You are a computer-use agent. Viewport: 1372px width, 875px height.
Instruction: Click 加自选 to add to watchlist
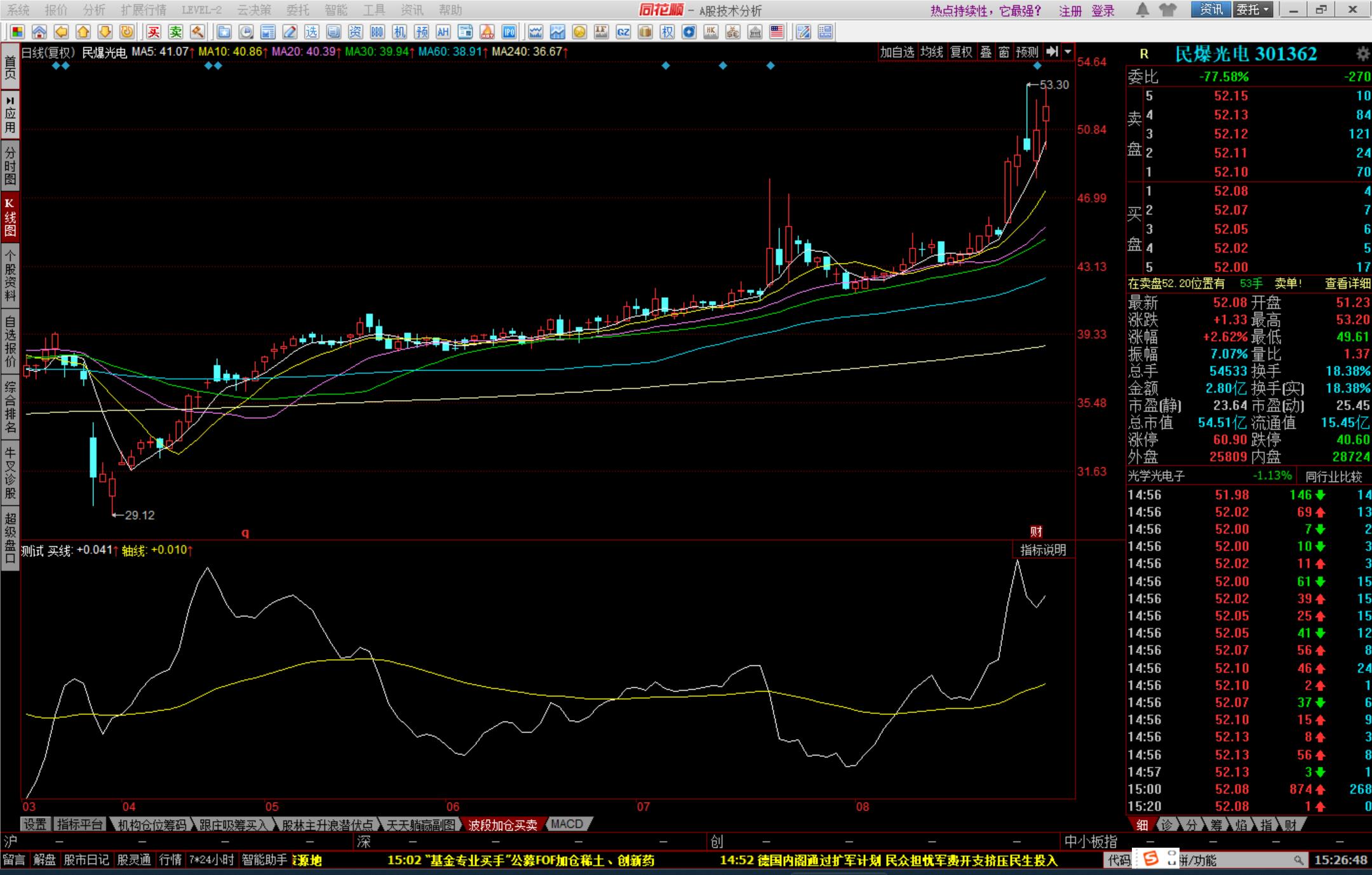(897, 52)
